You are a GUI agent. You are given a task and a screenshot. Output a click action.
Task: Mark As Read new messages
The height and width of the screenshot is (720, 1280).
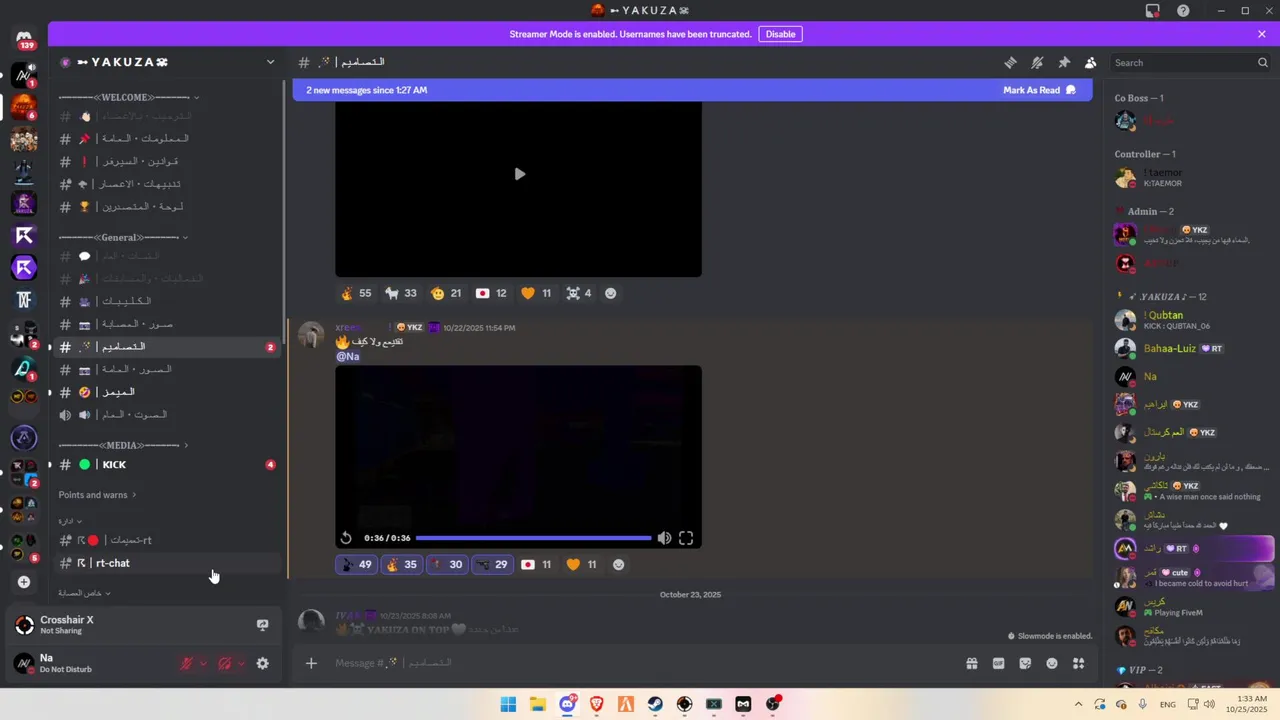pyautogui.click(x=1040, y=90)
